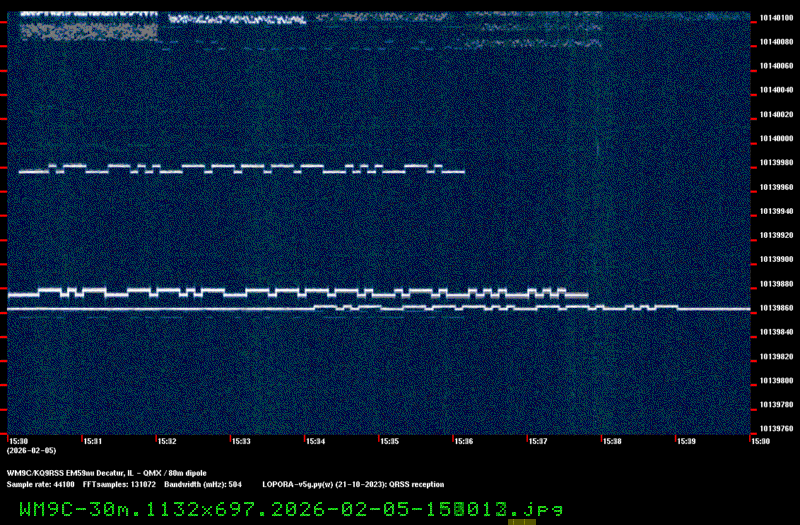
Task: Select the 15:35 time marker
Action: click(x=390, y=441)
